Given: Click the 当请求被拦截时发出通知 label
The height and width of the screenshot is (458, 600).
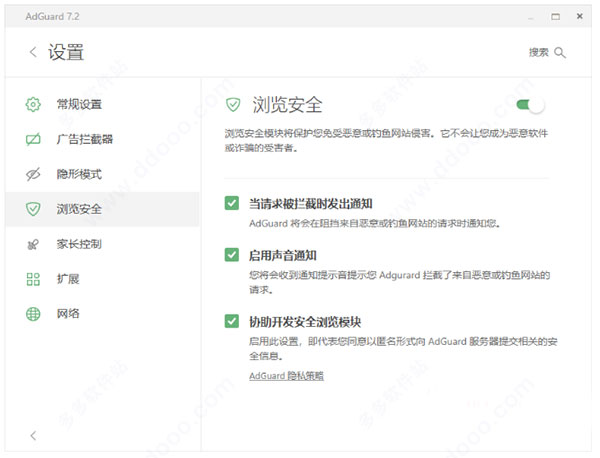Looking at the screenshot, I should pyautogui.click(x=311, y=204).
